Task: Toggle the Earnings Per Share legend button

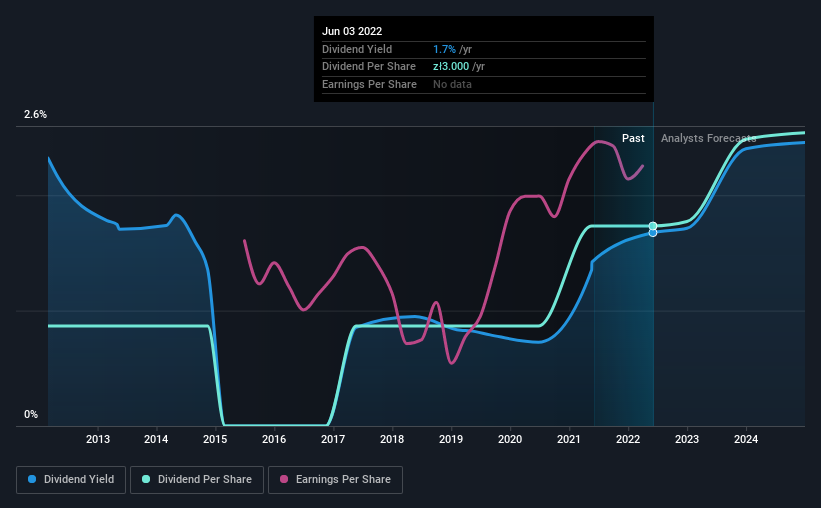Action: coord(335,480)
